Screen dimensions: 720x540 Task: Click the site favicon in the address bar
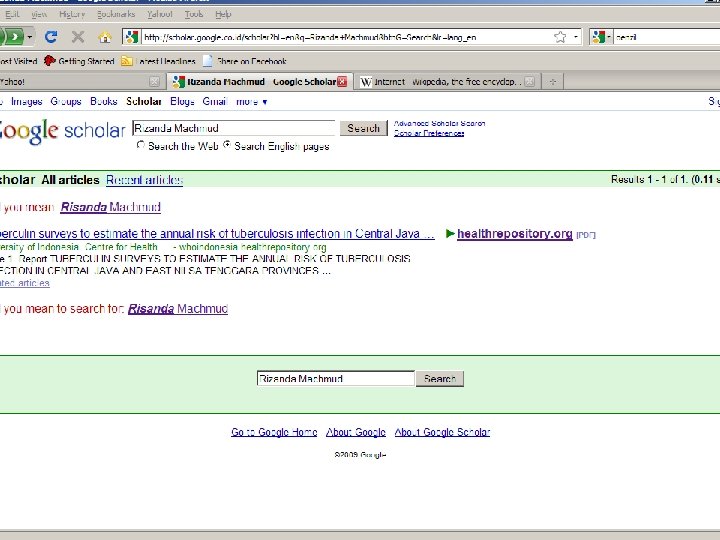132,37
